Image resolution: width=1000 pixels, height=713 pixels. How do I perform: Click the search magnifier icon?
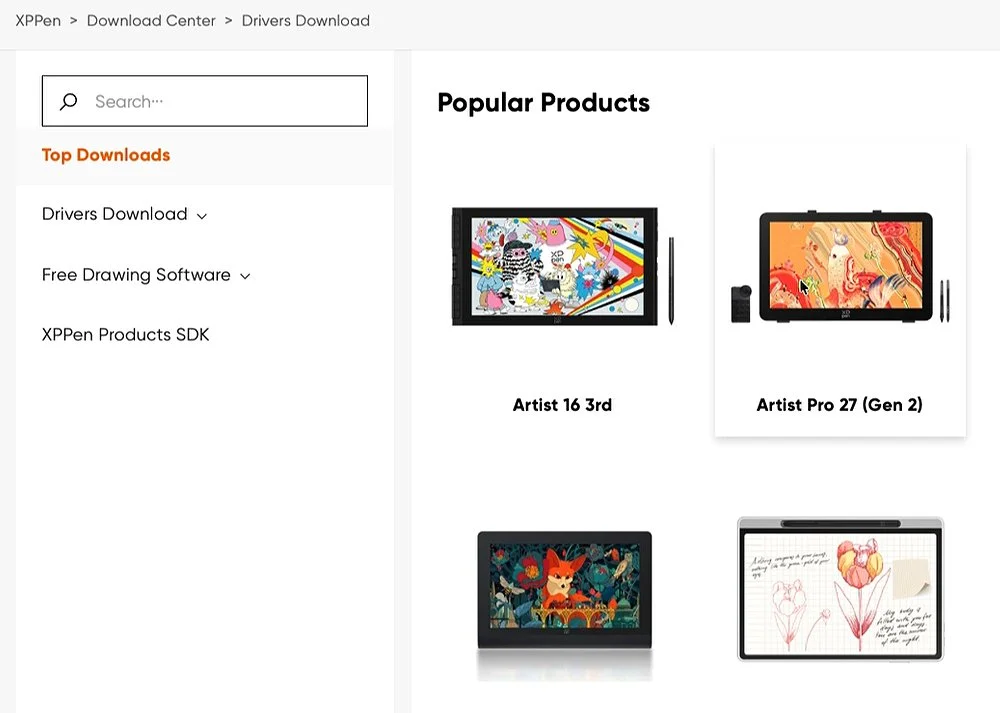point(68,101)
